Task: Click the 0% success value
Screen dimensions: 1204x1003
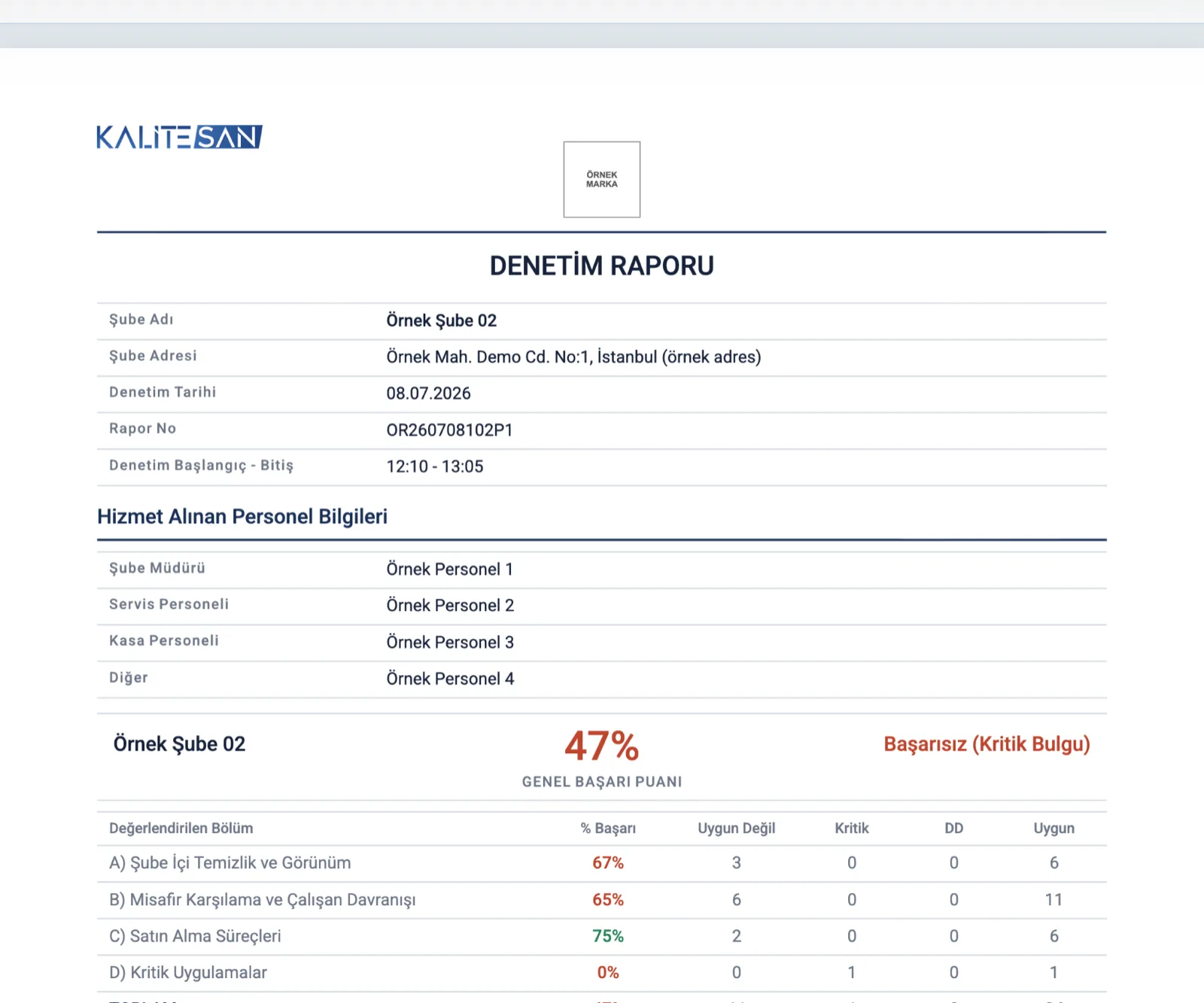Action: pyautogui.click(x=608, y=973)
